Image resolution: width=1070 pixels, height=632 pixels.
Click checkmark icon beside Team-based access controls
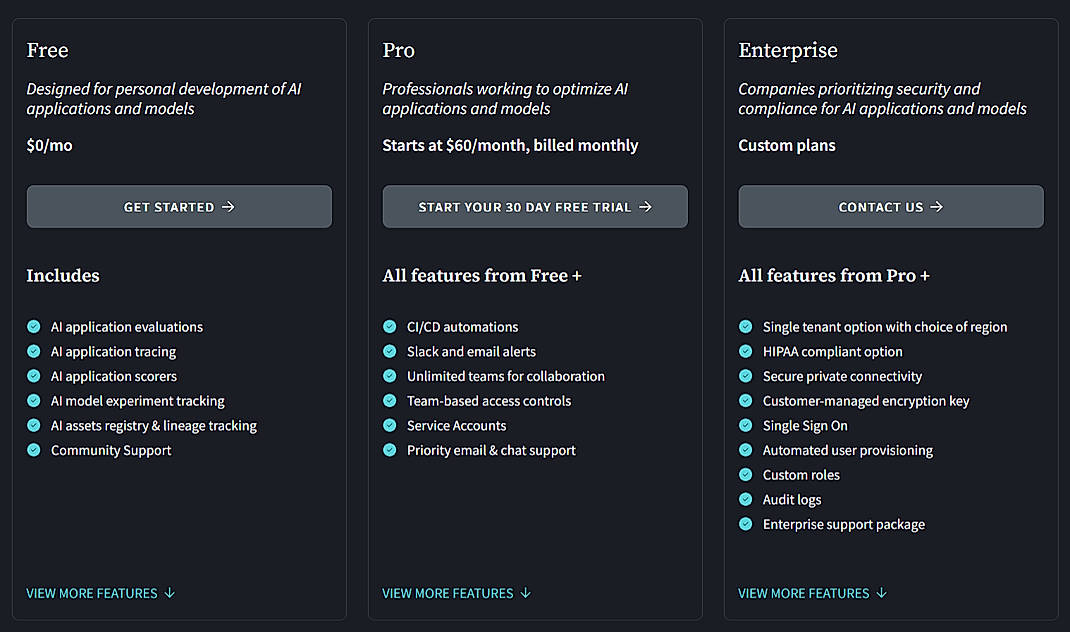390,400
